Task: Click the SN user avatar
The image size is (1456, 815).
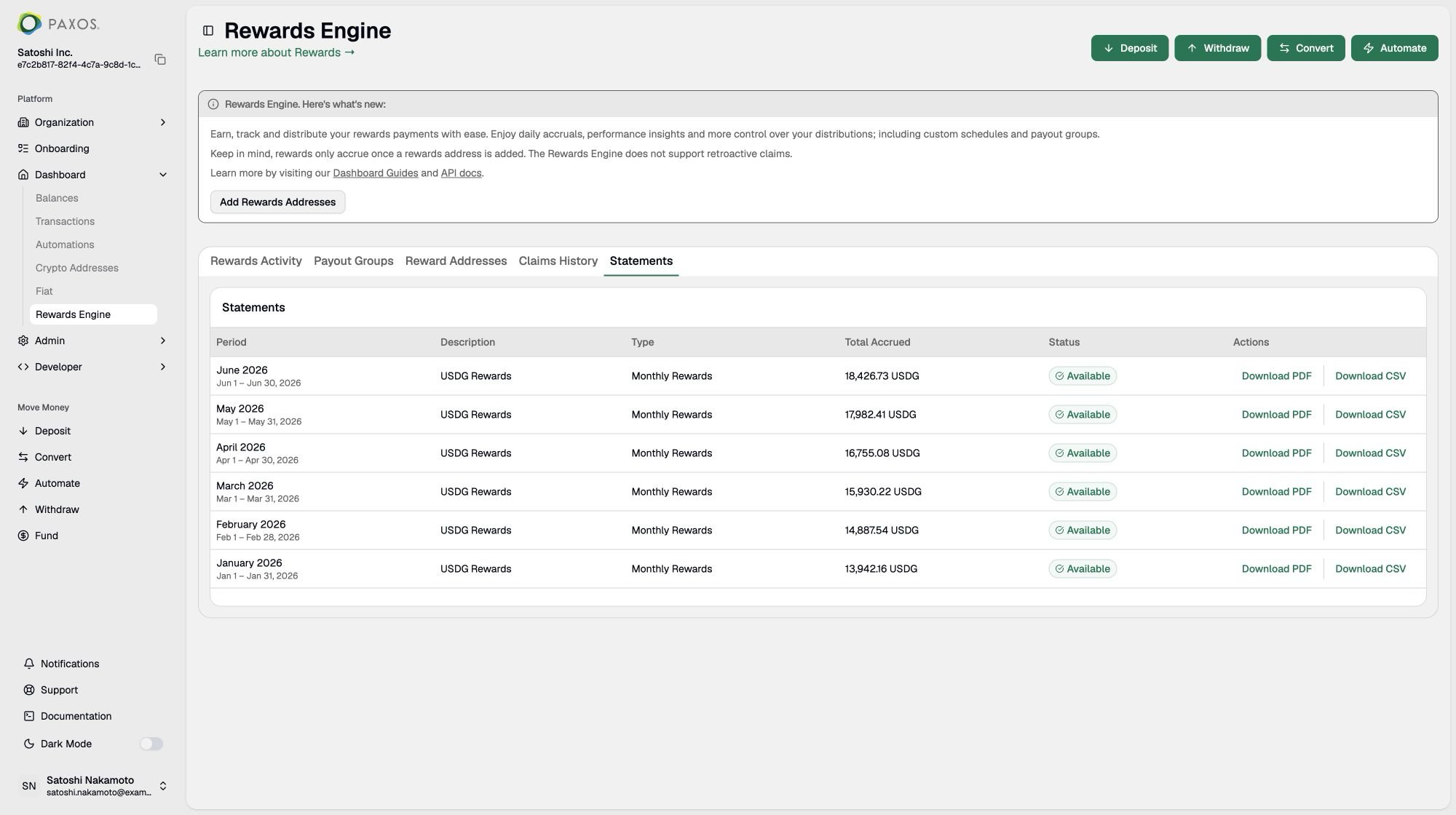Action: pos(29,786)
